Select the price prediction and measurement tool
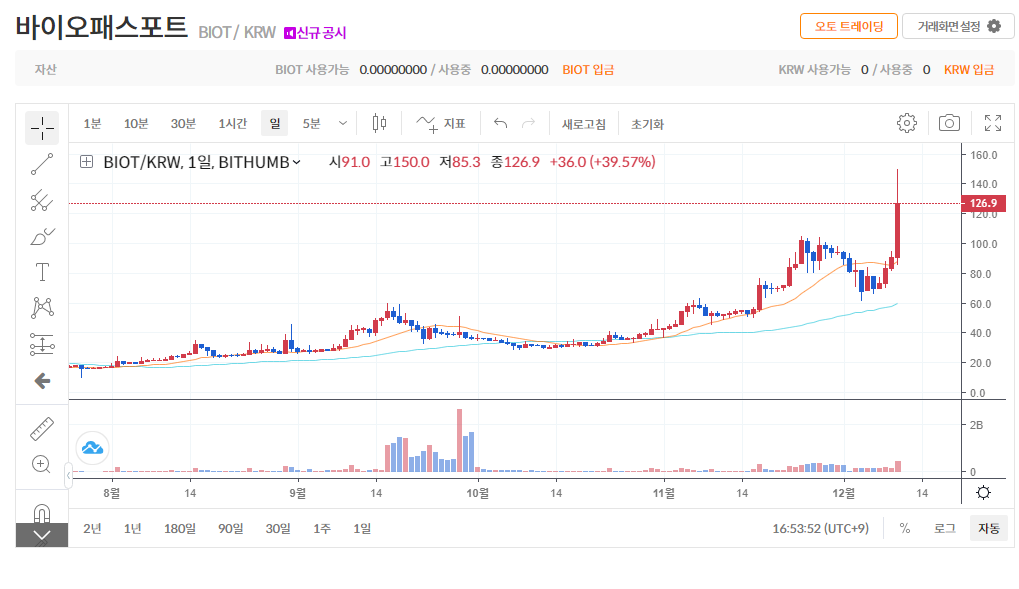1019x589 pixels. click(x=42, y=344)
